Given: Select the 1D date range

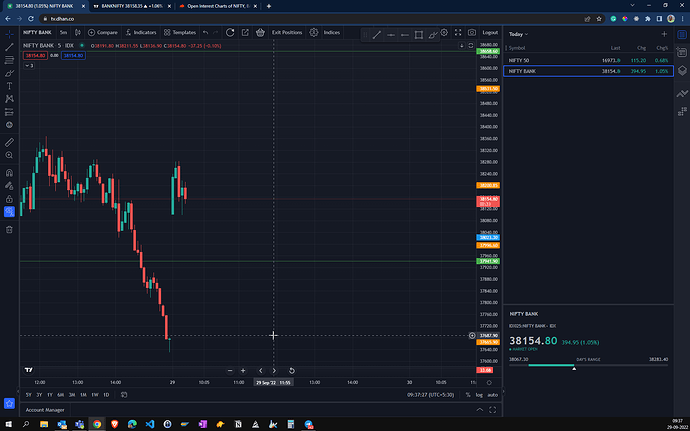Looking at the screenshot, I should click(x=106, y=395).
